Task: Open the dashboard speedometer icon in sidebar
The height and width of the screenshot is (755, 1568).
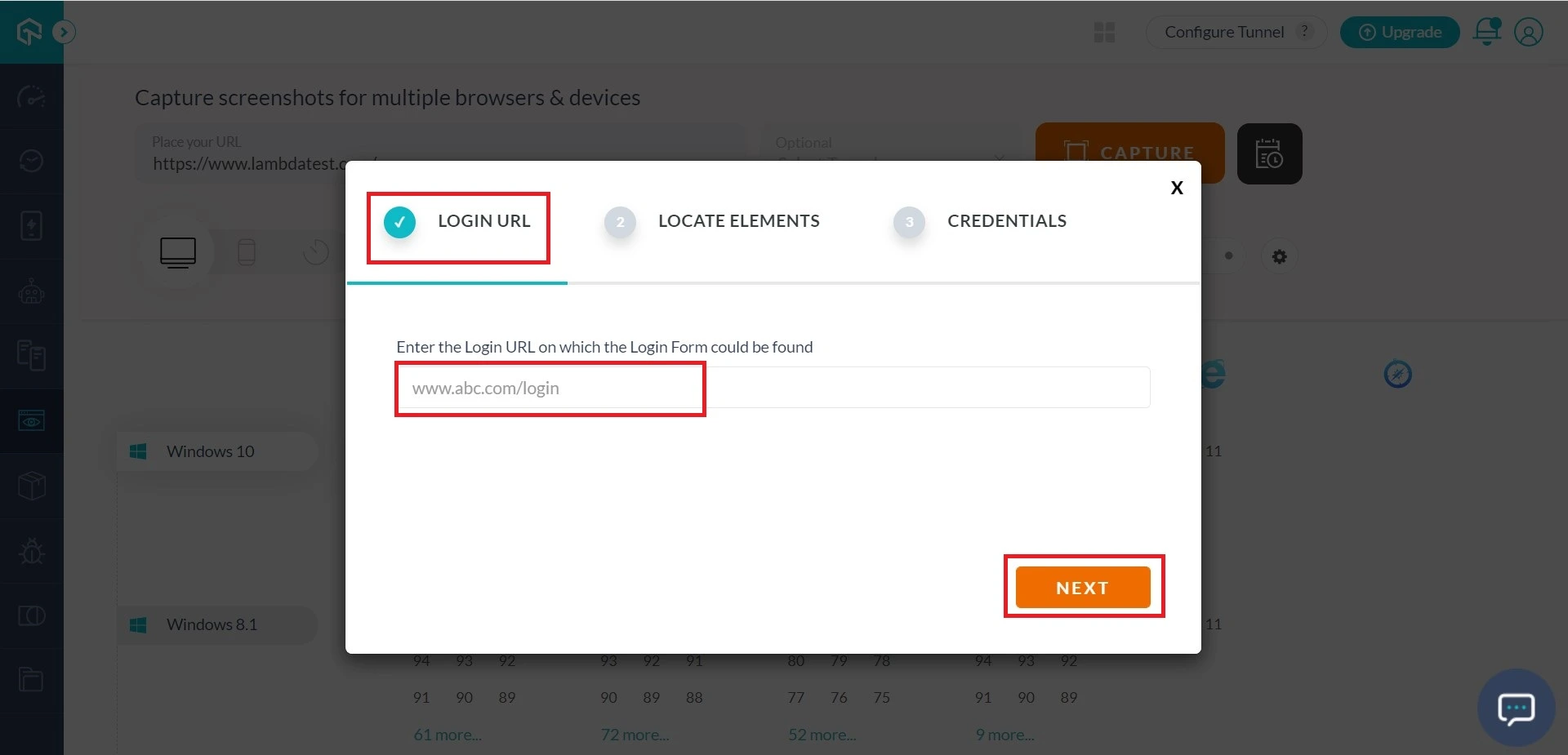Action: 31,97
